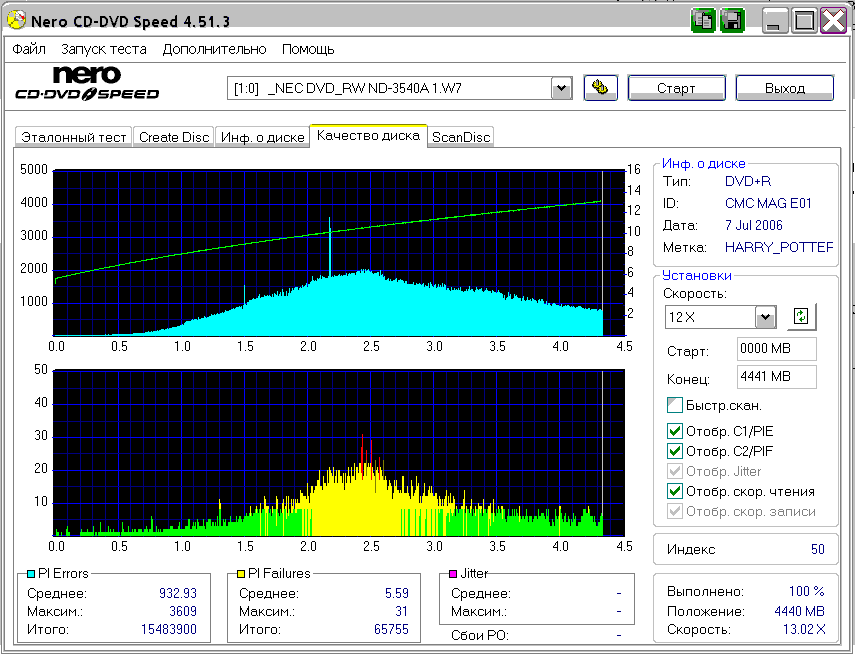This screenshot has height=654, width=855.
Task: Click the green refresh speed icon
Action: (x=801, y=317)
